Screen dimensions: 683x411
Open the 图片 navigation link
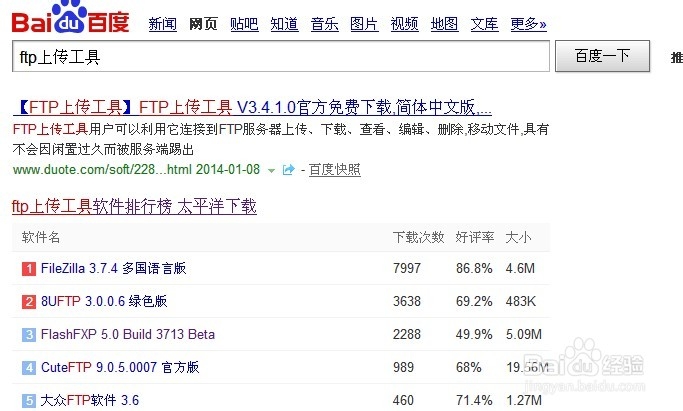coord(364,24)
